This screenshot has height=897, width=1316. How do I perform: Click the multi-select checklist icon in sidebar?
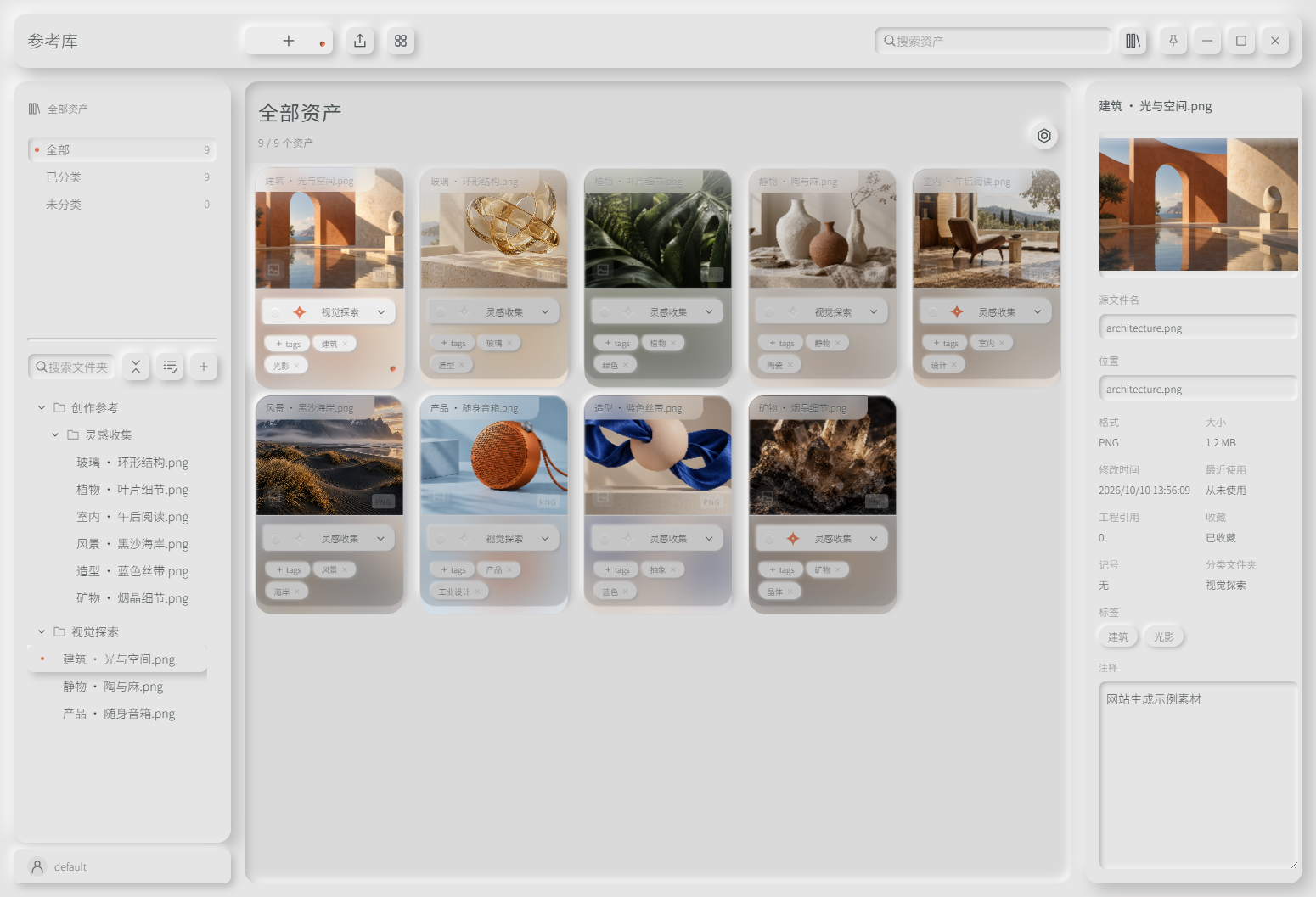170,367
